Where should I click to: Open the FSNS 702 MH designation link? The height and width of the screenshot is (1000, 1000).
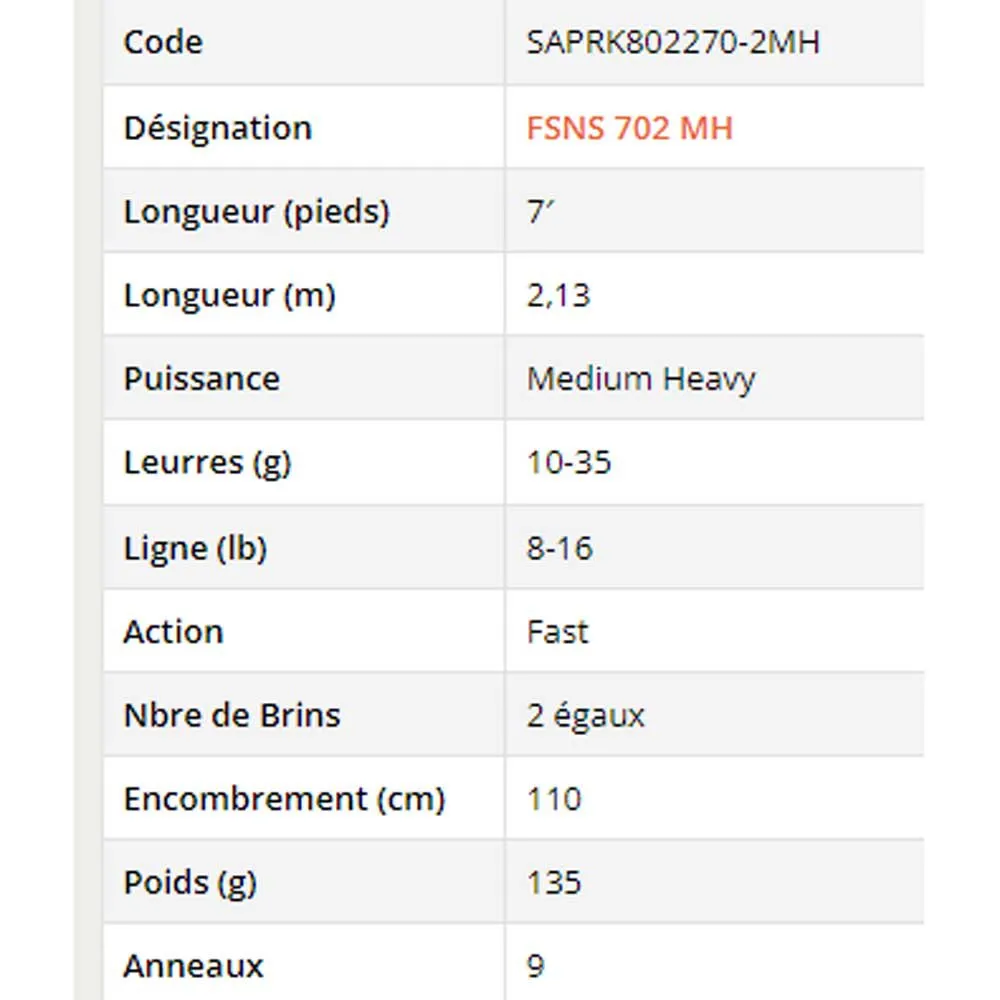630,128
